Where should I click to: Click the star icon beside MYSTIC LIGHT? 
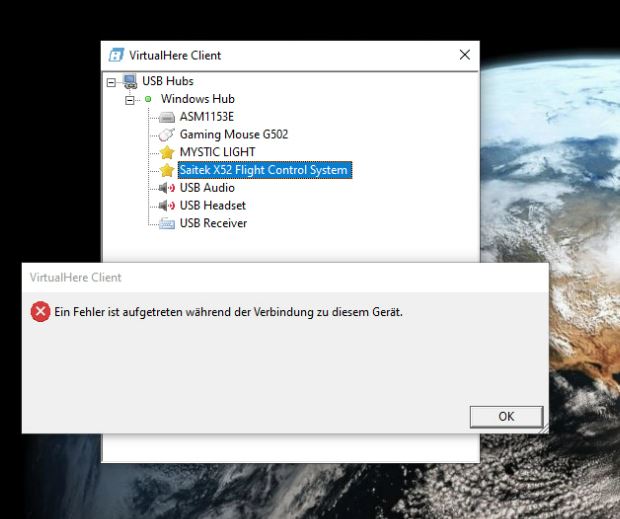tap(167, 152)
